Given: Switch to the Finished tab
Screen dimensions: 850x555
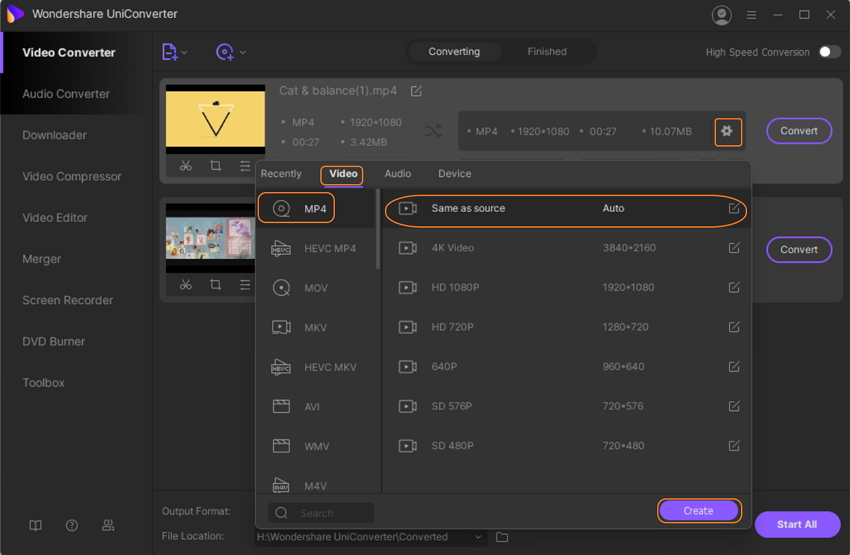Looking at the screenshot, I should tap(547, 51).
